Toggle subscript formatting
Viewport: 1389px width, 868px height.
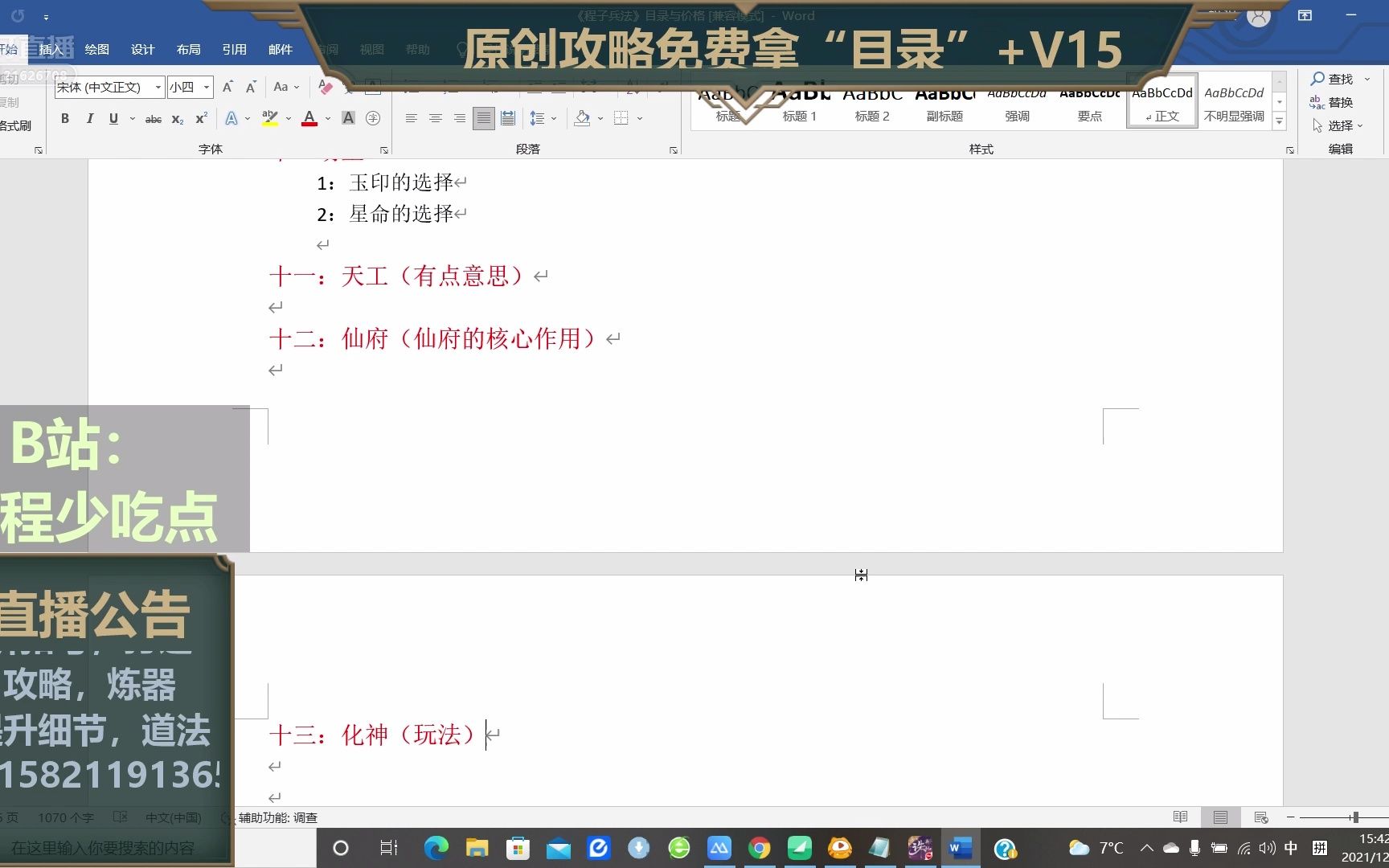pos(178,118)
